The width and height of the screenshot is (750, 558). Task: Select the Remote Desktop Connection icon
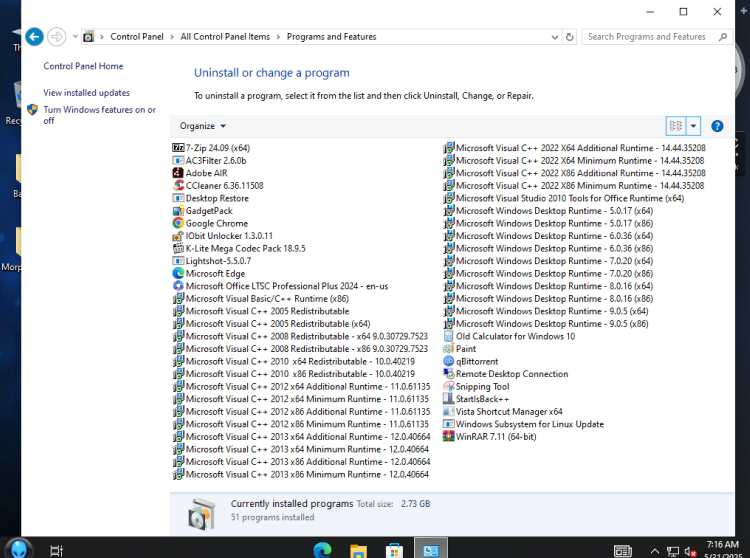tap(448, 373)
